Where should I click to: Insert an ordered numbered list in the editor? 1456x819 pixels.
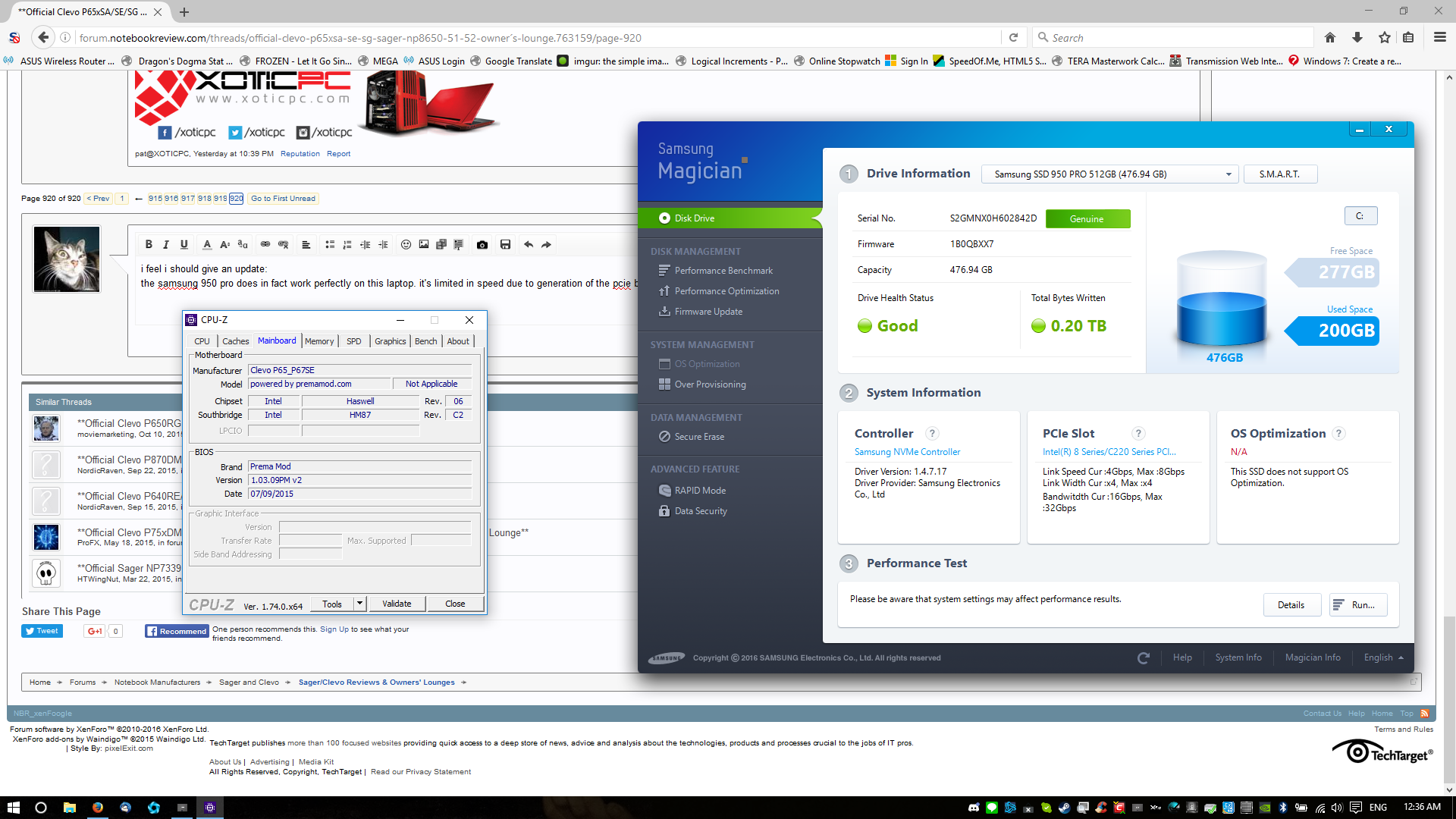[x=347, y=244]
